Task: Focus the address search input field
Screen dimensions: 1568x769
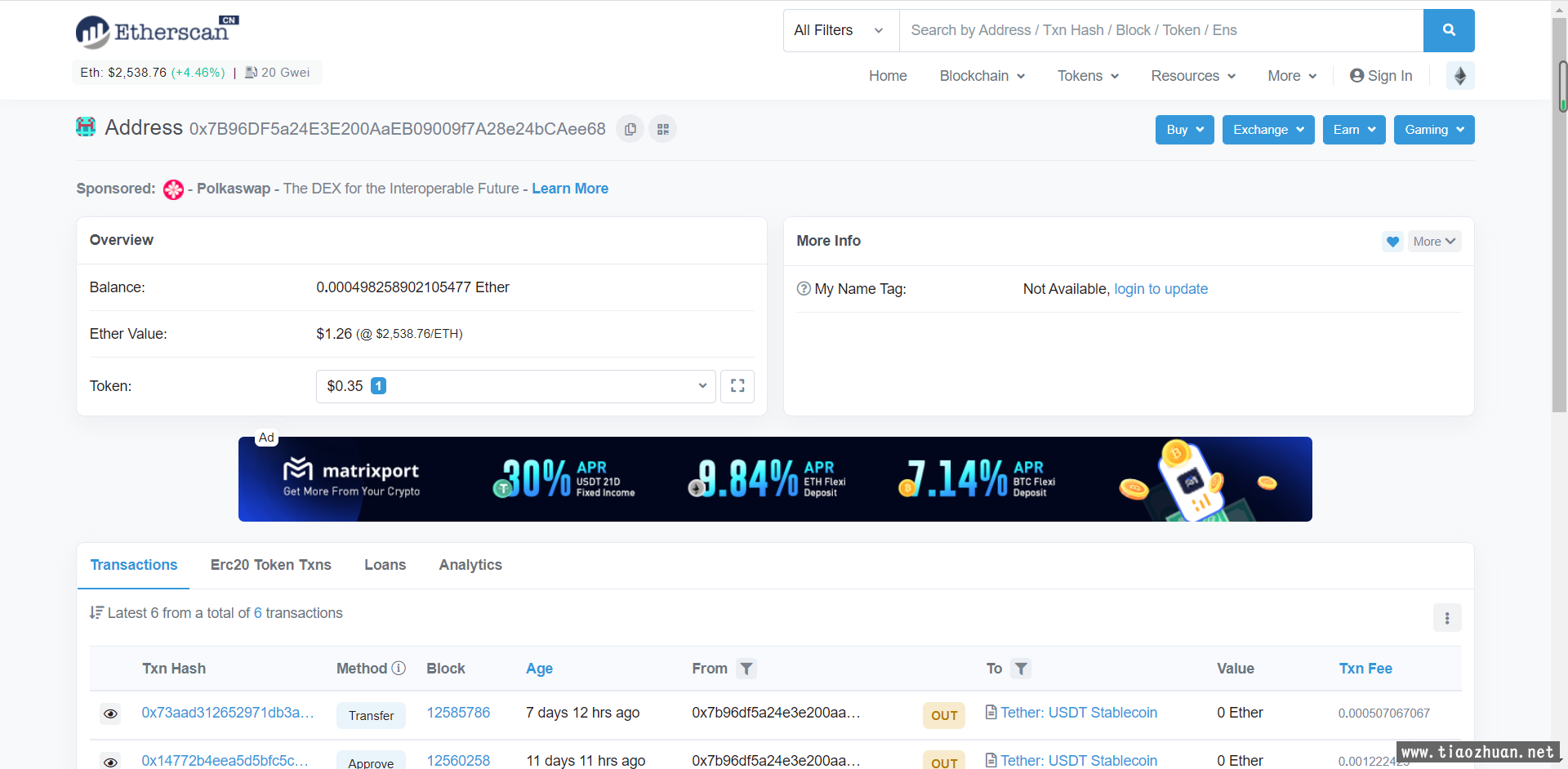Action: tap(1161, 30)
